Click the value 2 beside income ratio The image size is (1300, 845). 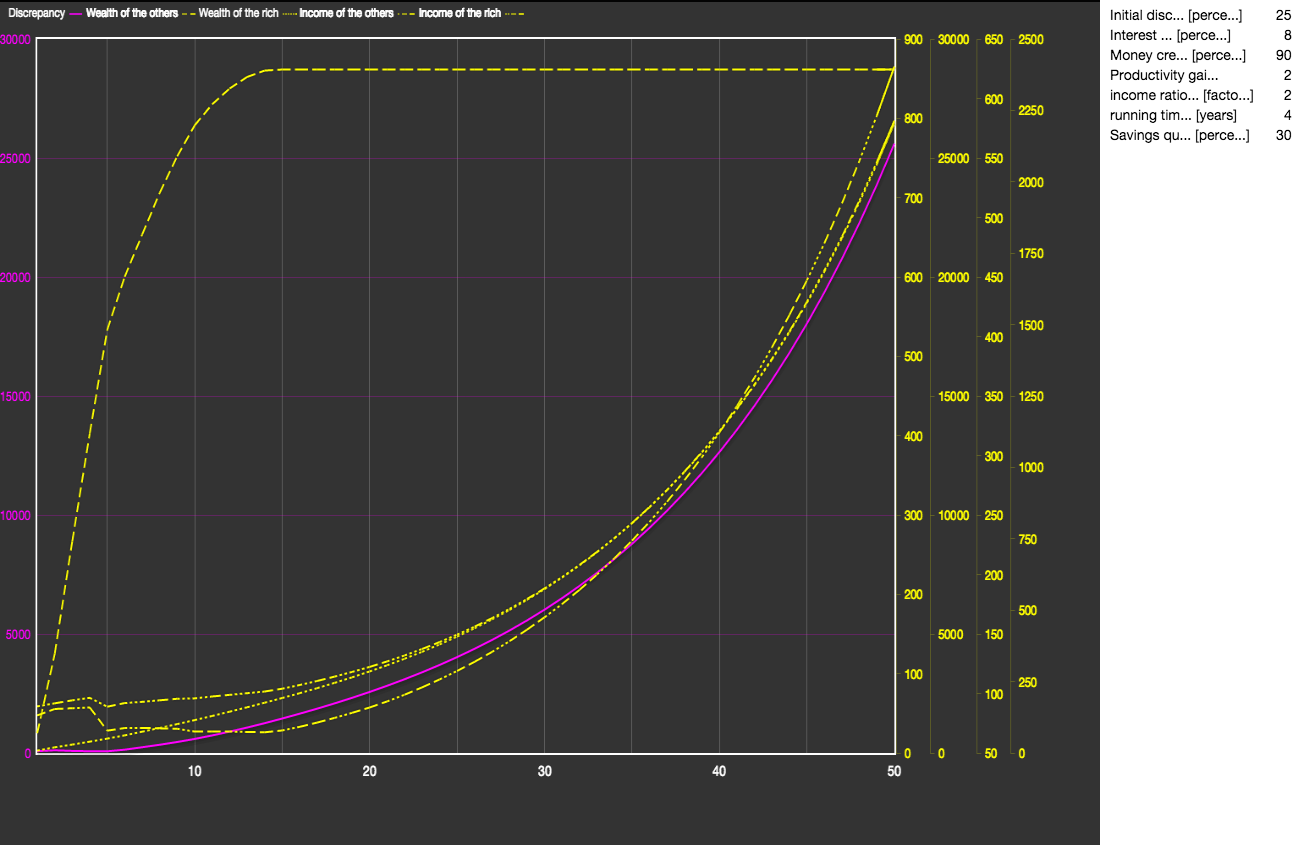coord(1287,95)
